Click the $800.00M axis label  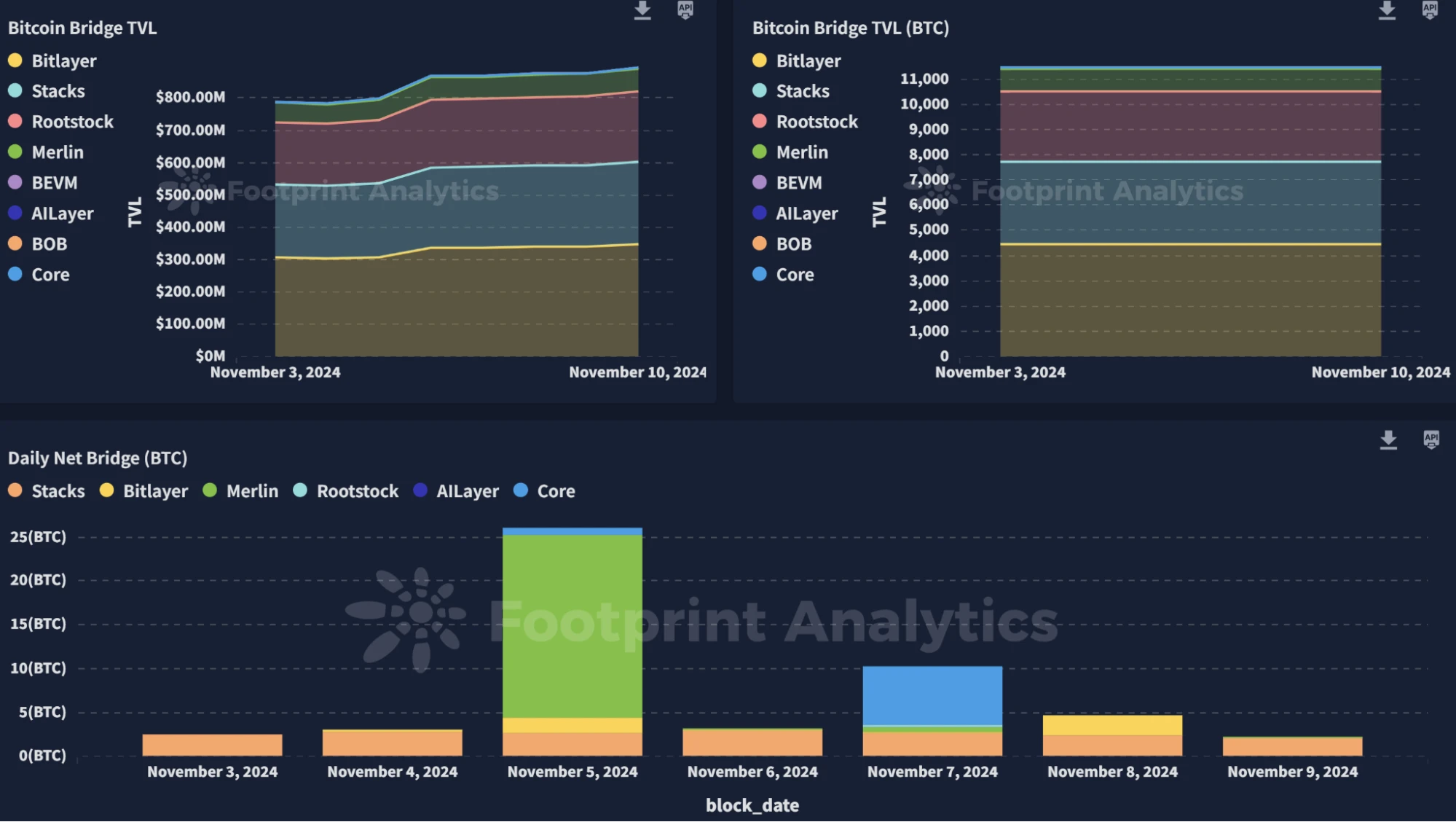190,97
